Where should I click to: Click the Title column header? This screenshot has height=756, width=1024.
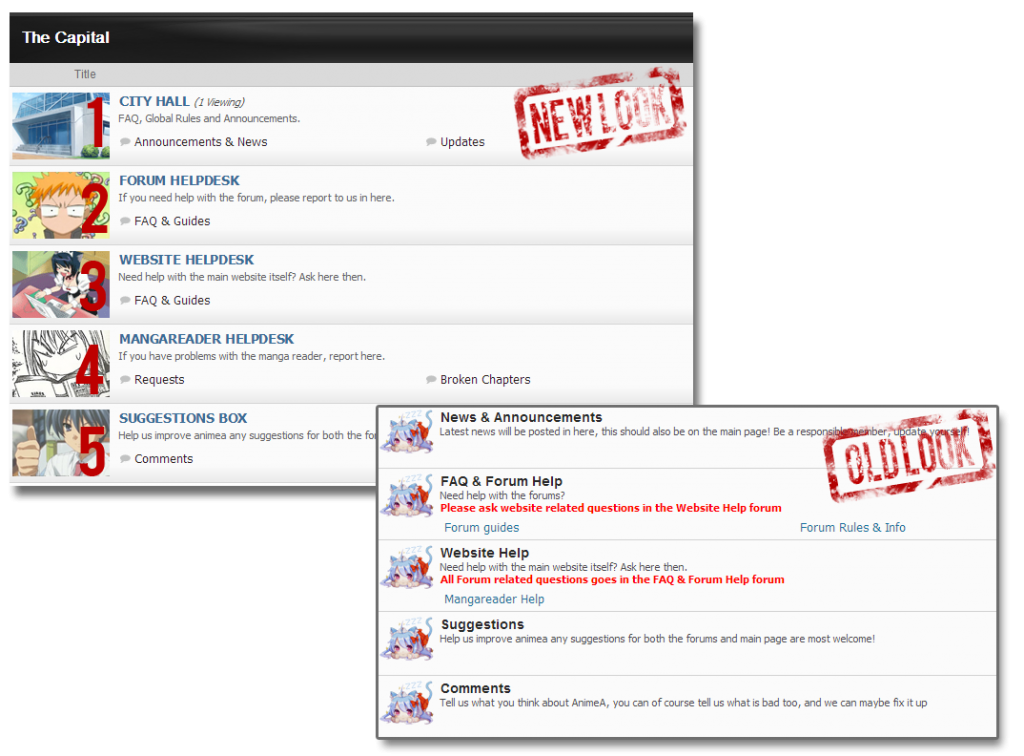[x=85, y=74]
